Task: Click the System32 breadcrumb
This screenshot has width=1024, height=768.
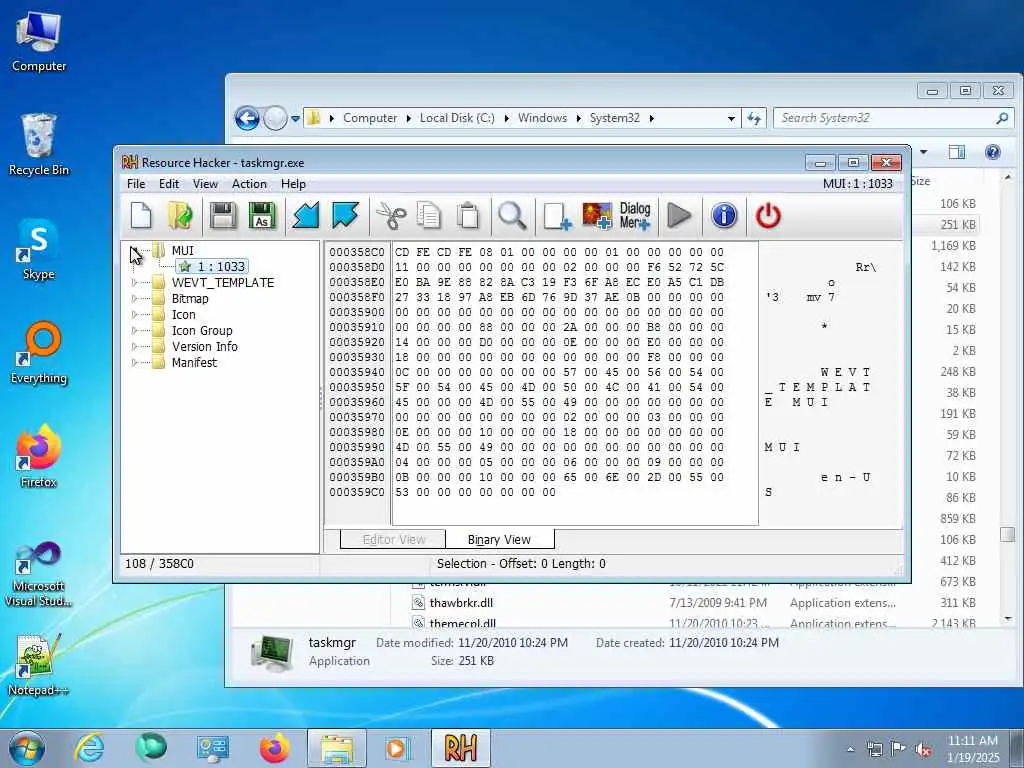Action: (615, 118)
